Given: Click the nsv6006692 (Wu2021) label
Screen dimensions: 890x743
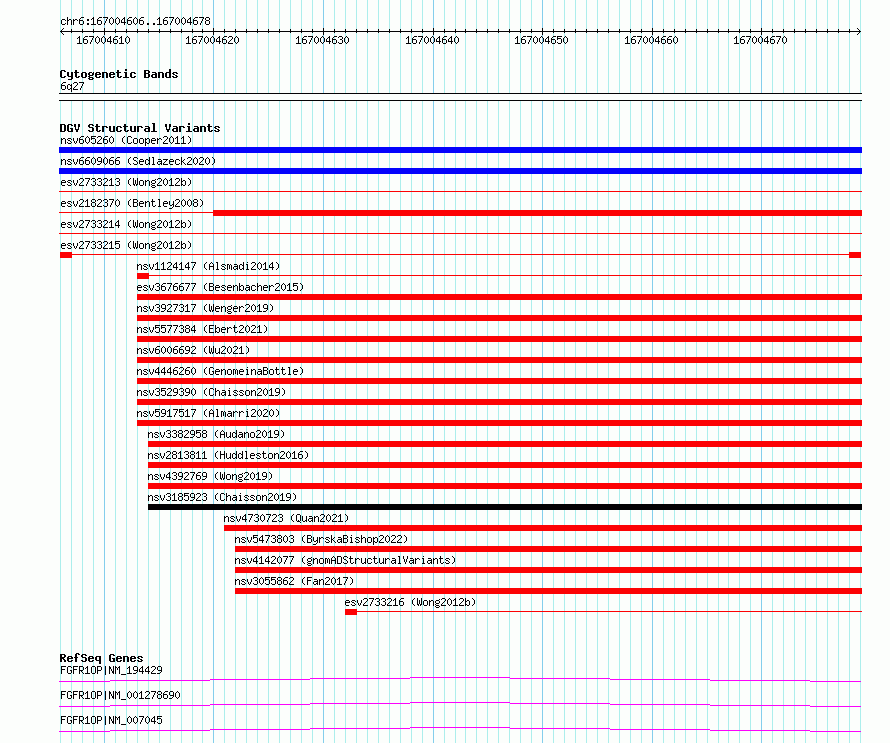Looking at the screenshot, I should point(193,350).
